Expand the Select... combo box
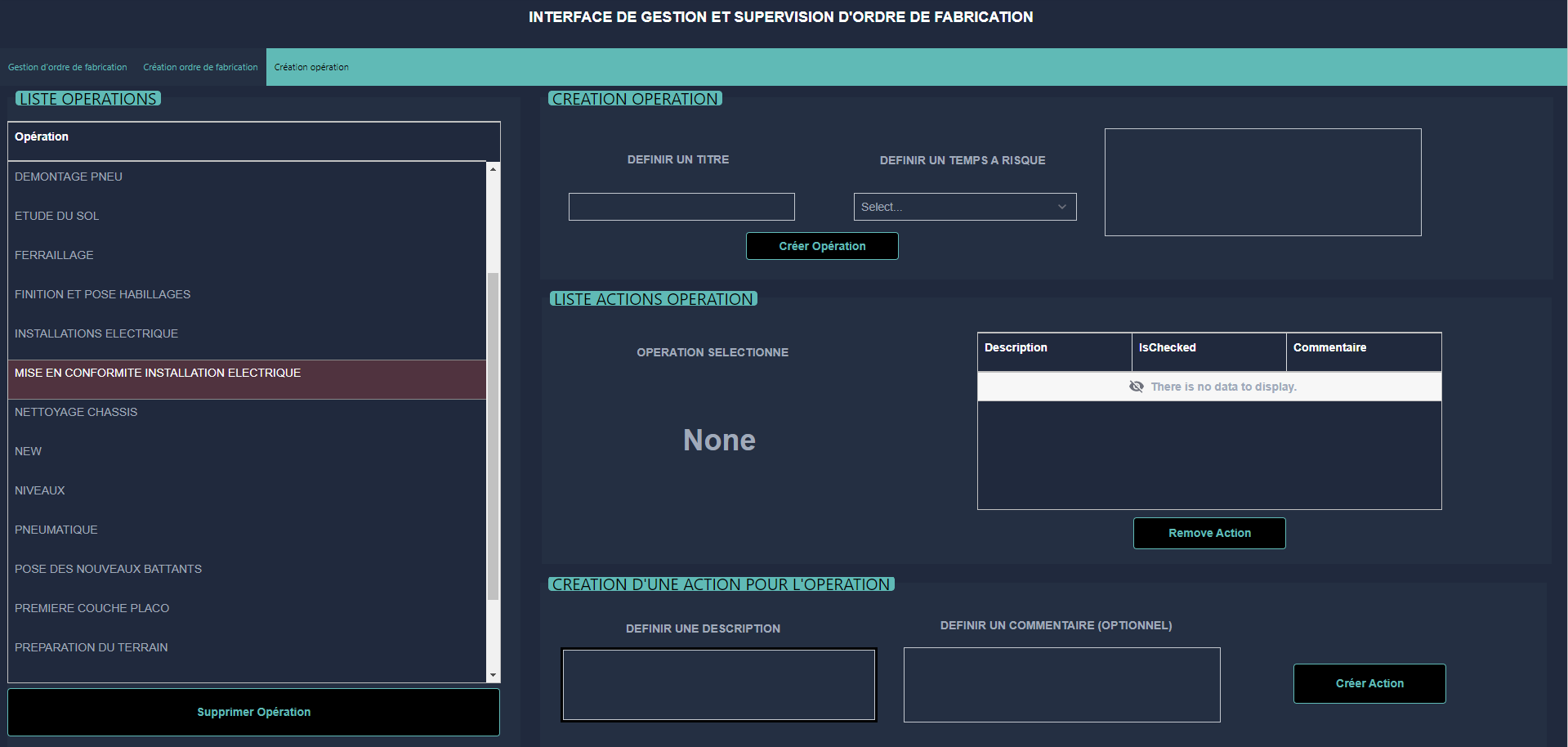The image size is (1568, 747). [1061, 207]
